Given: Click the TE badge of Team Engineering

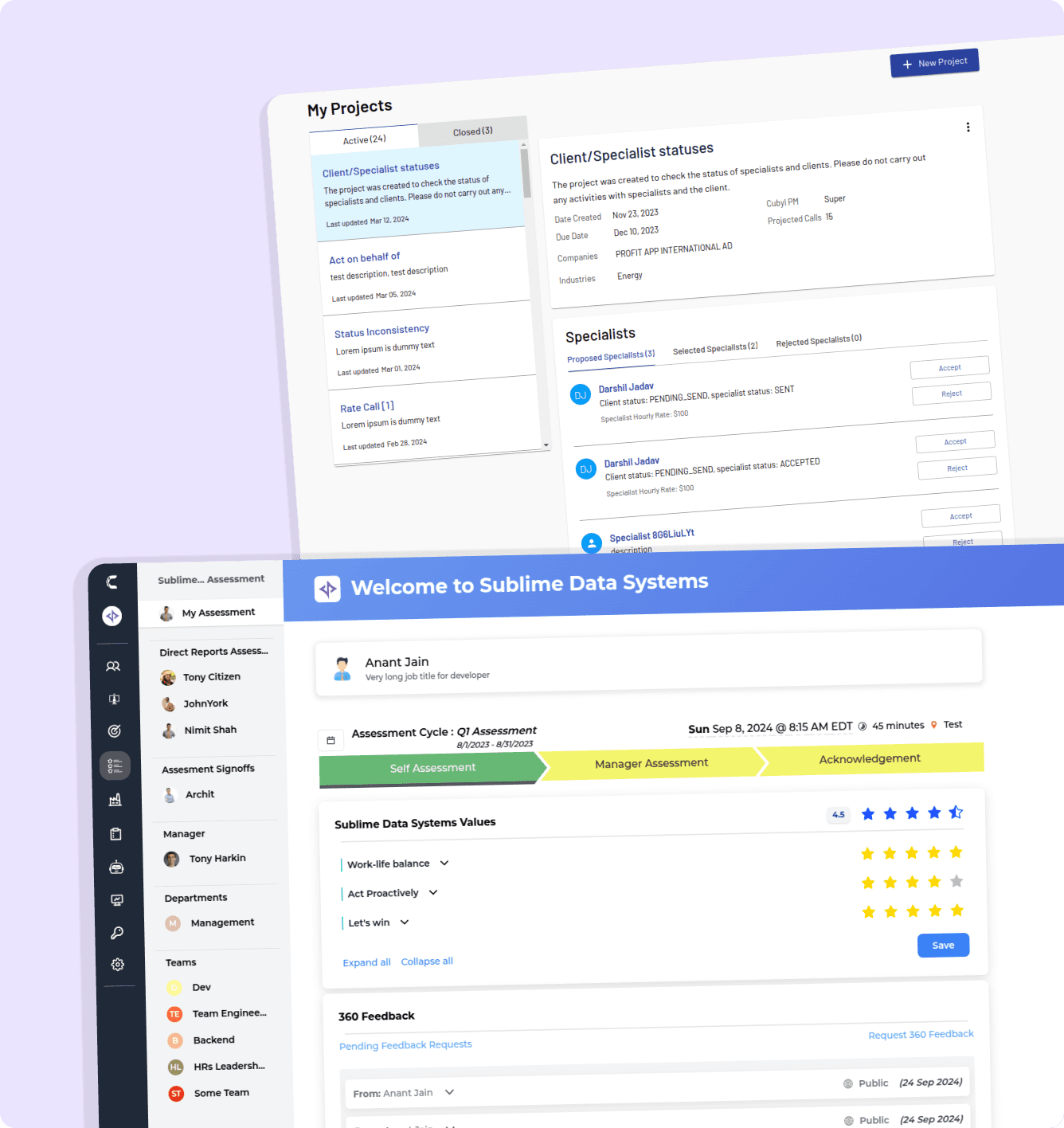Looking at the screenshot, I should point(174,1014).
